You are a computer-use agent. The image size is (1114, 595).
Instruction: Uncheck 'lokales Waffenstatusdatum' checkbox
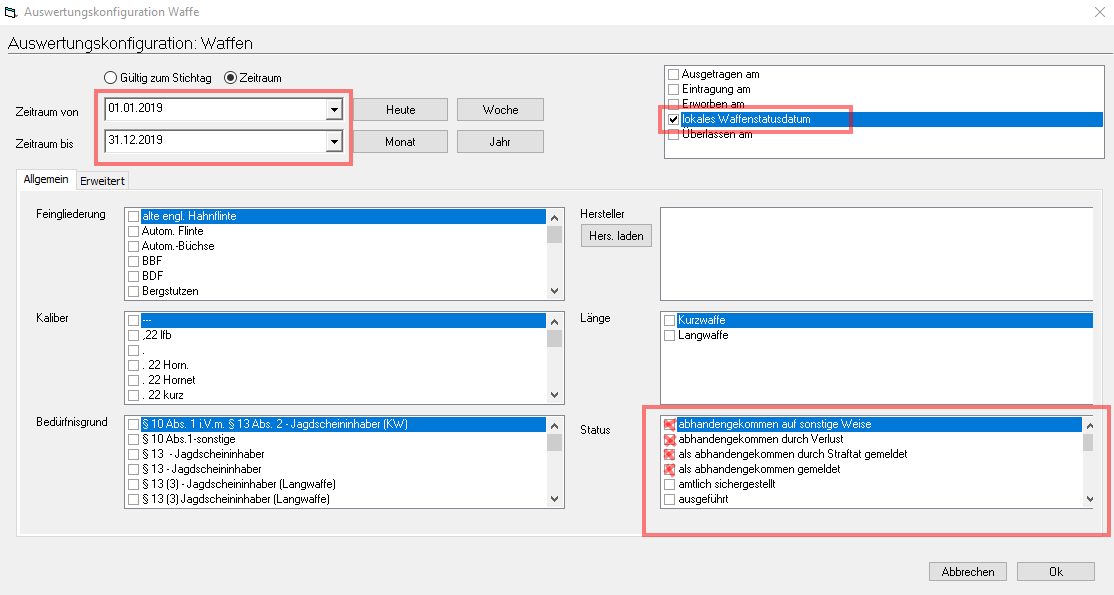674,120
